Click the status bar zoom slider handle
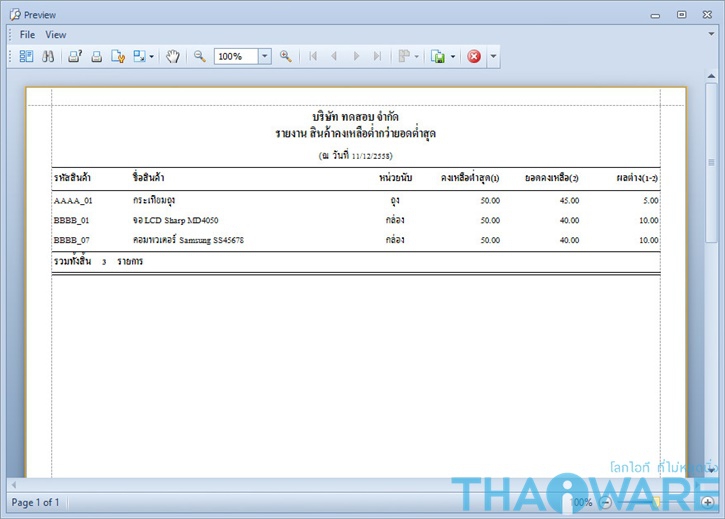The width and height of the screenshot is (725, 519). (656, 502)
